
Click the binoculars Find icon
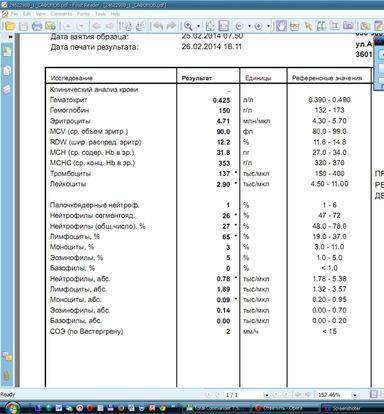coord(321,26)
